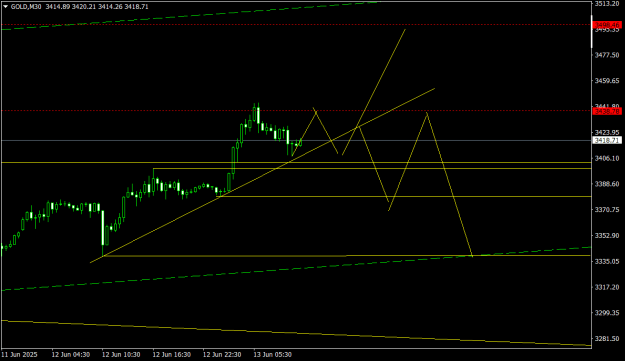625x361 pixels.
Task: Click the 13 Jun 05:30 time label
Action: click(x=273, y=355)
